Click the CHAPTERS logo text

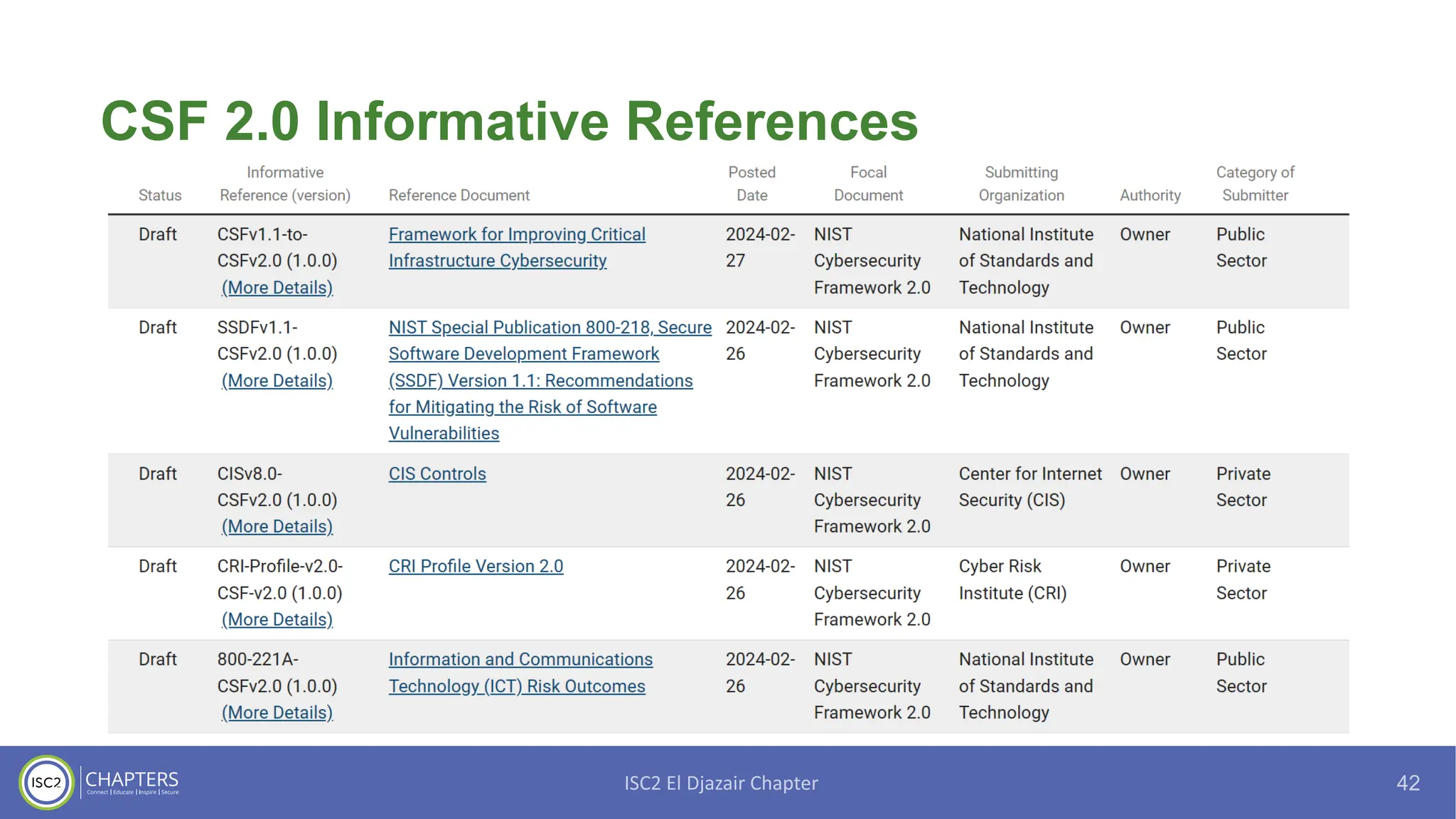point(132,781)
